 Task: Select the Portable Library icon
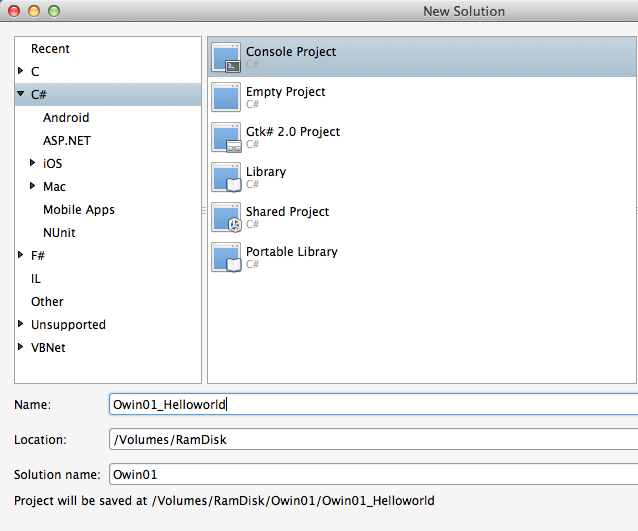click(x=227, y=257)
